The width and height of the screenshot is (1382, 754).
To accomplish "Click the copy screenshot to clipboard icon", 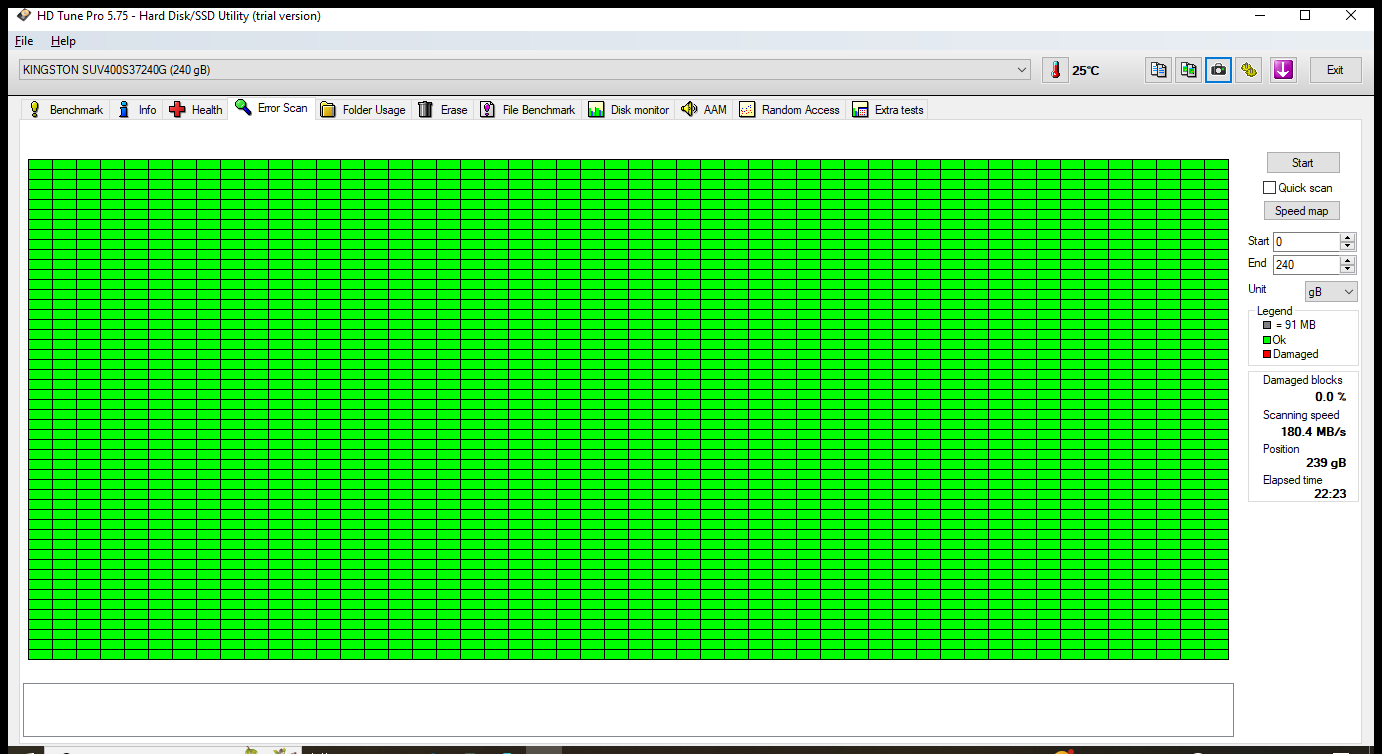I will (1189, 70).
